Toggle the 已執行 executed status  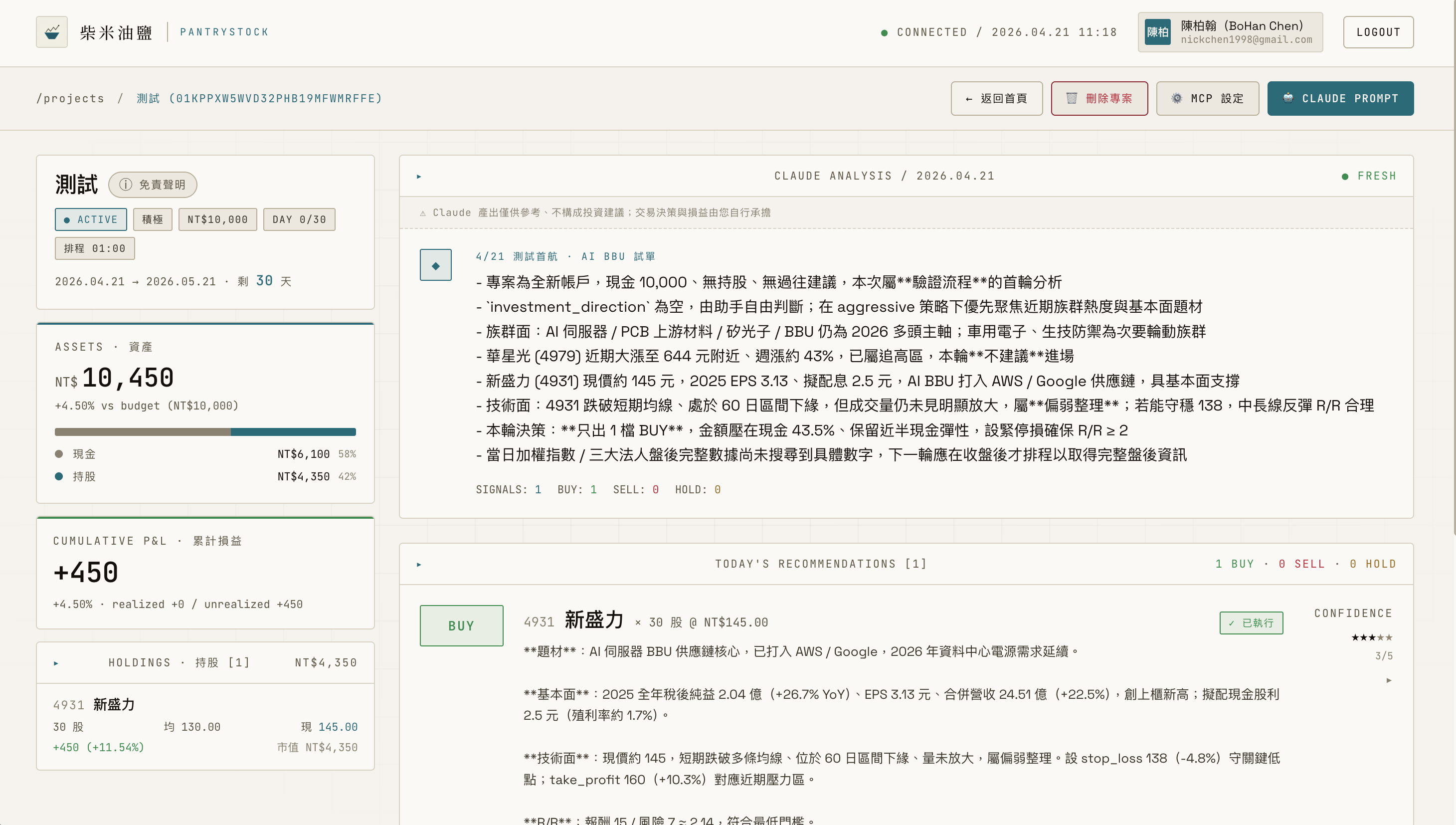pos(1251,622)
